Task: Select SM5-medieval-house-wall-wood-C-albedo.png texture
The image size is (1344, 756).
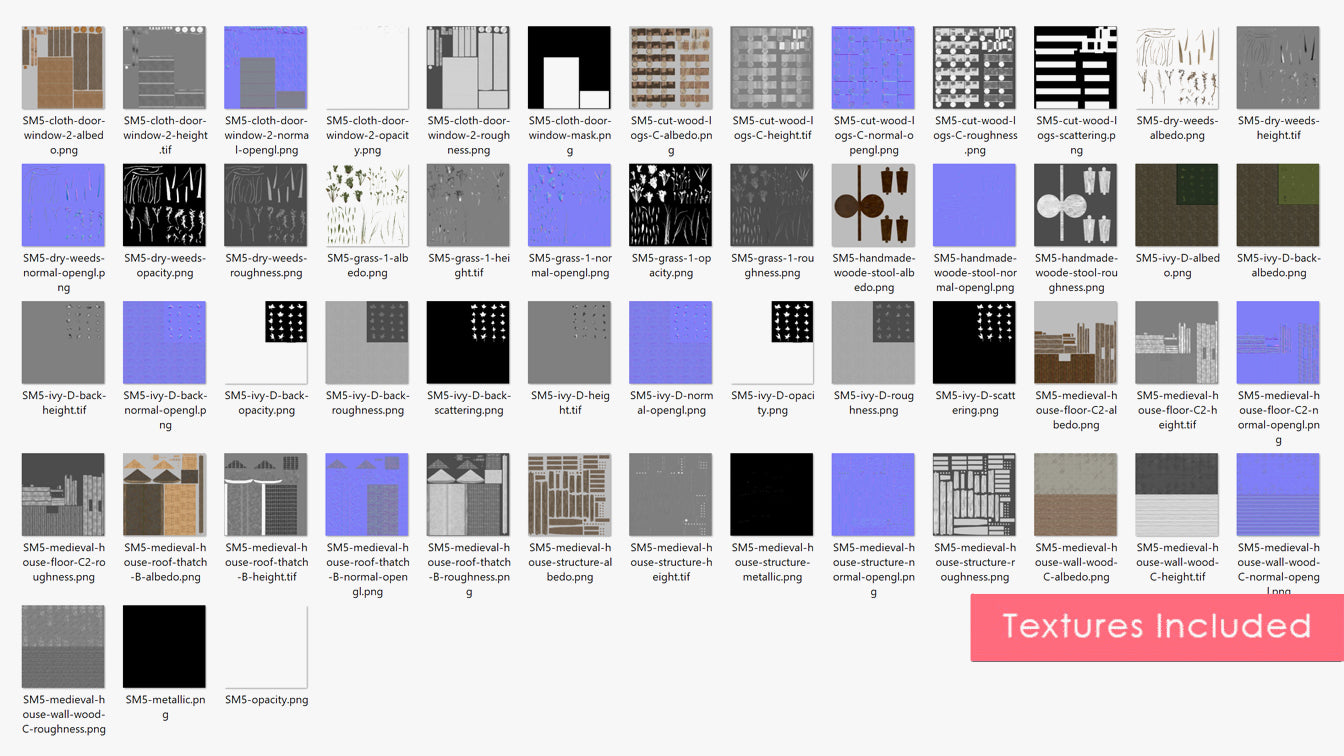Action: coord(1075,495)
